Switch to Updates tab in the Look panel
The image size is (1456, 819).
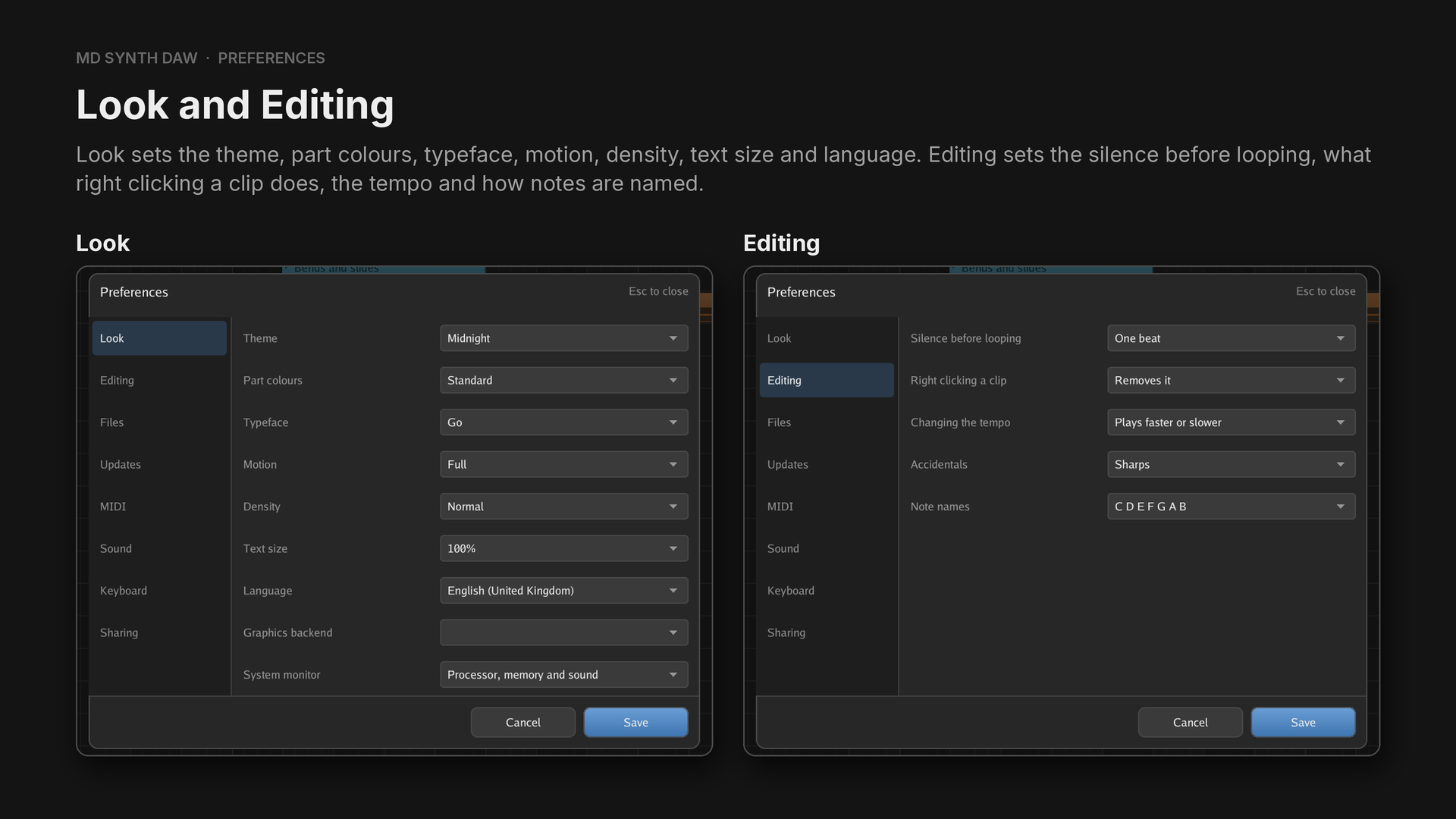[x=159, y=464]
